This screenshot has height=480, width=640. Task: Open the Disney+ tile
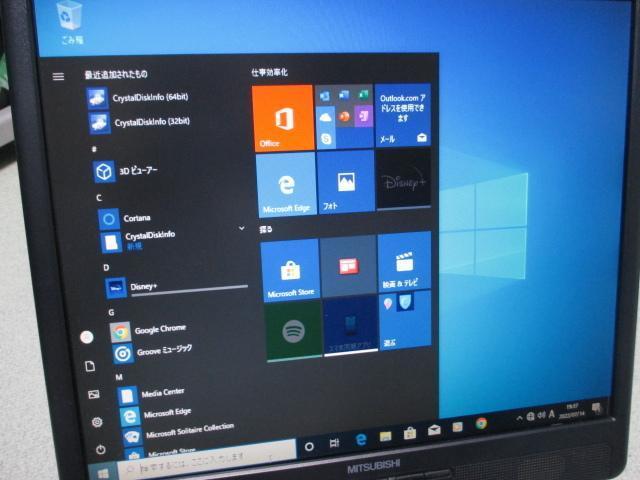[404, 180]
